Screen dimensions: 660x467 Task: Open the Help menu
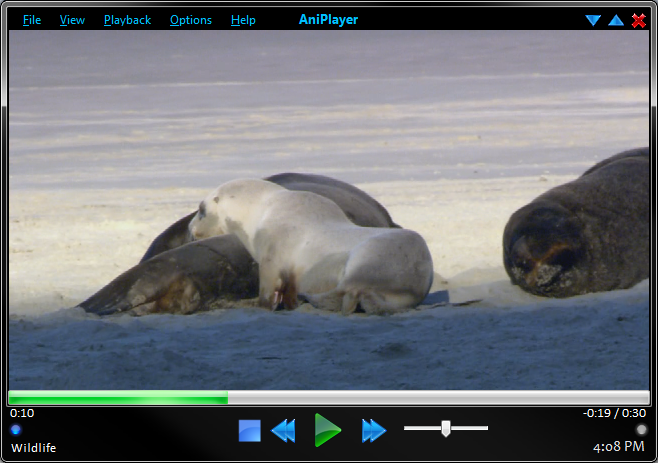[x=243, y=20]
